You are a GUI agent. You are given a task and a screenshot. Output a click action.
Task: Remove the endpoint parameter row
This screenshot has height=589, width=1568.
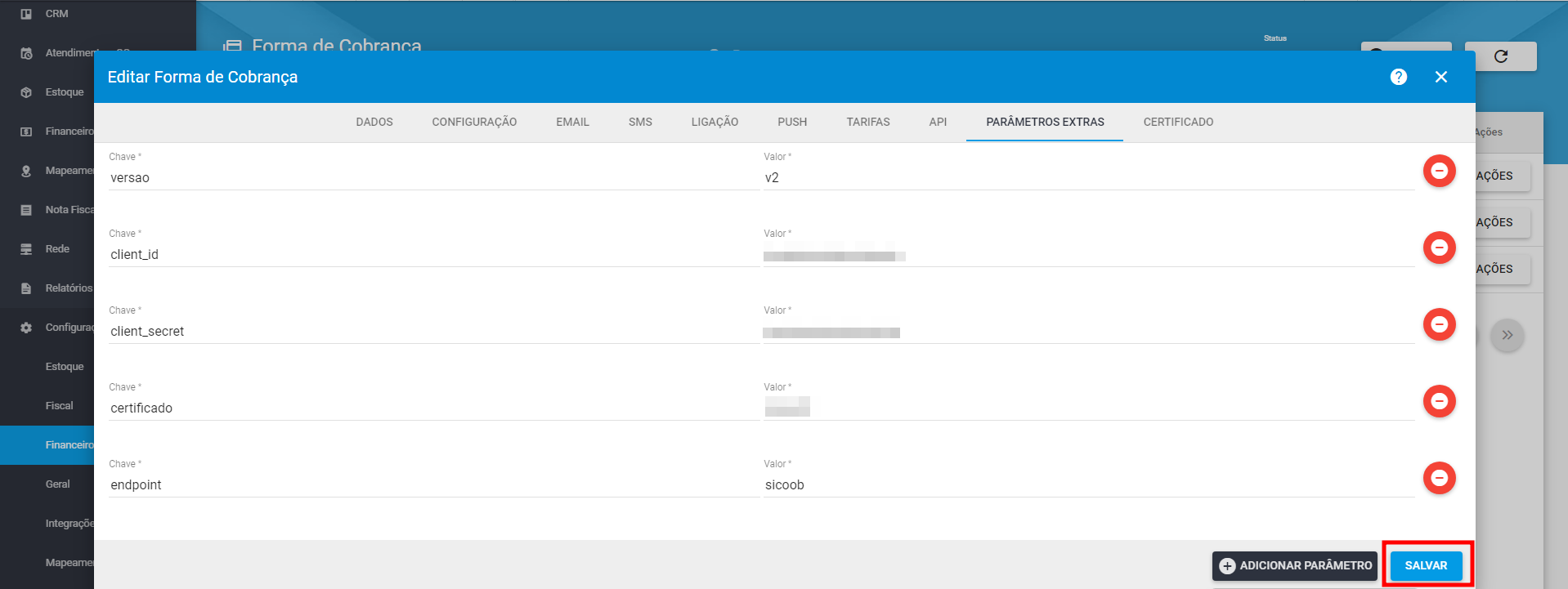(1440, 478)
